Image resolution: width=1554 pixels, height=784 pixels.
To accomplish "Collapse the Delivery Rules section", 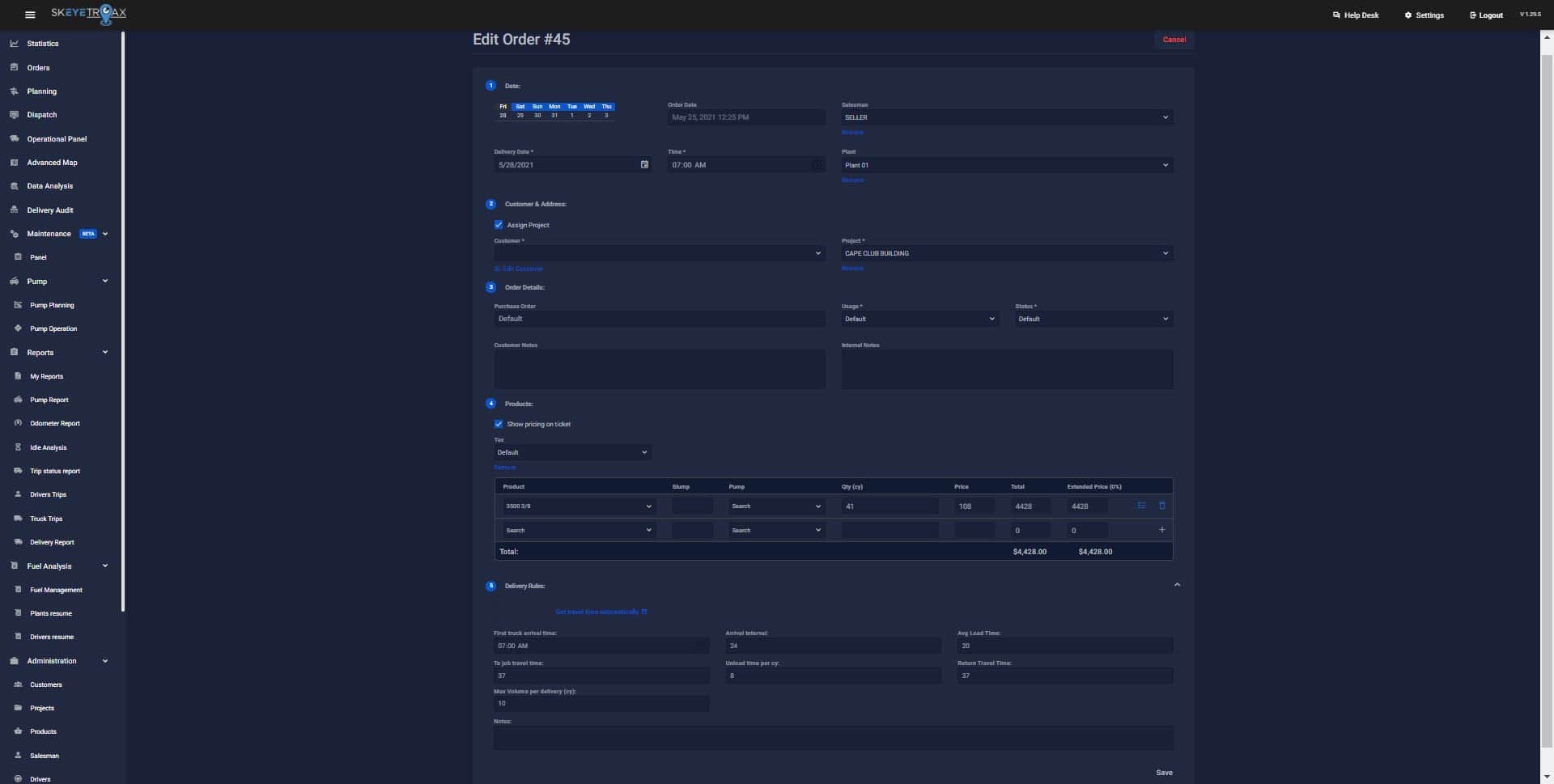I will click(1178, 584).
